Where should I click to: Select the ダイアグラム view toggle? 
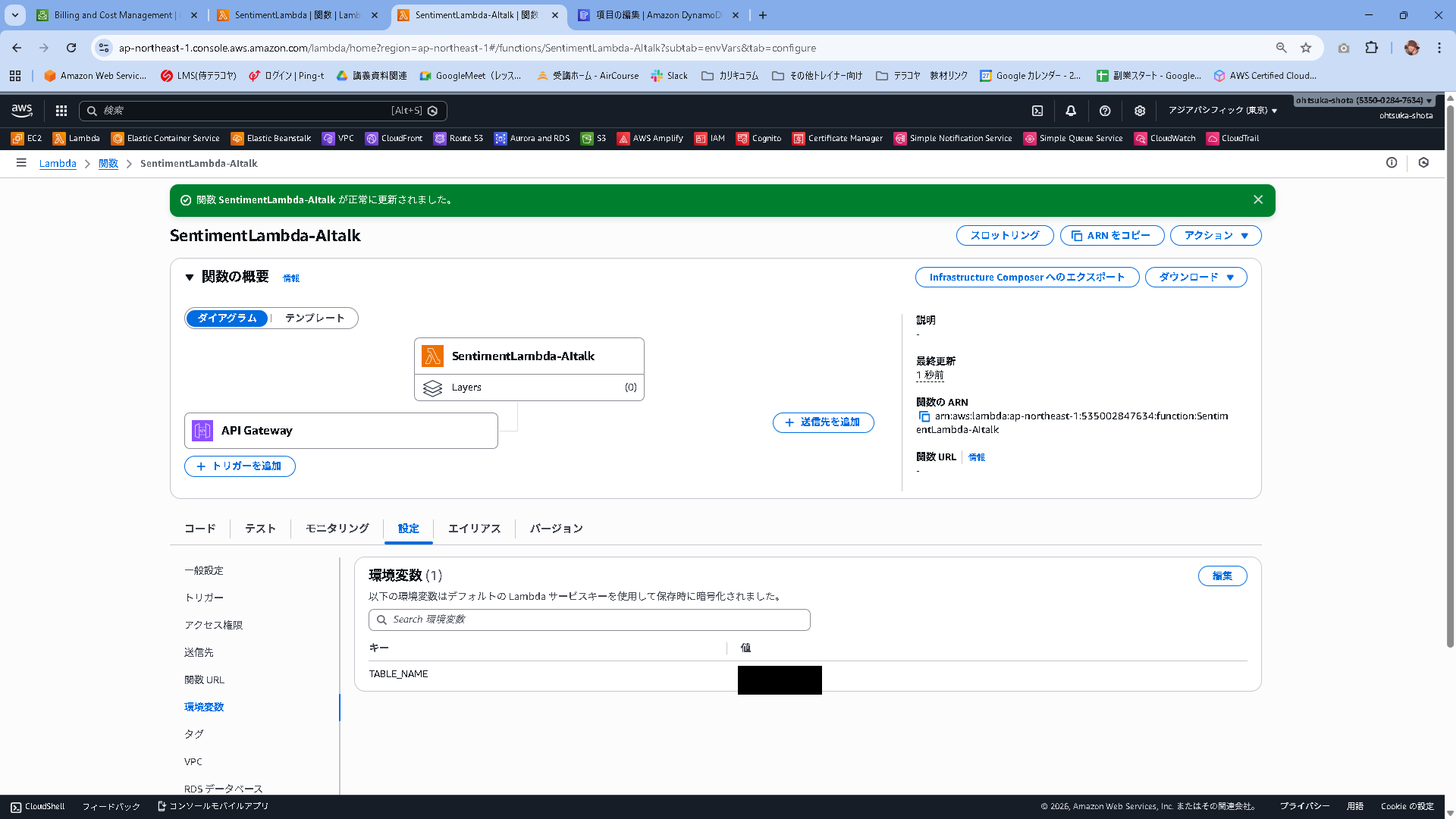point(227,318)
